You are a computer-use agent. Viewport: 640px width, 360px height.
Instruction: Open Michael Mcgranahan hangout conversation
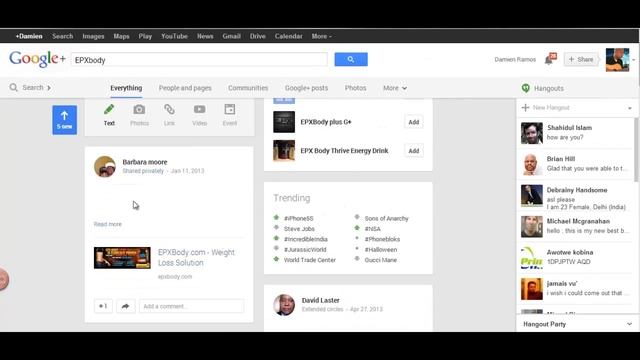pyautogui.click(x=576, y=226)
